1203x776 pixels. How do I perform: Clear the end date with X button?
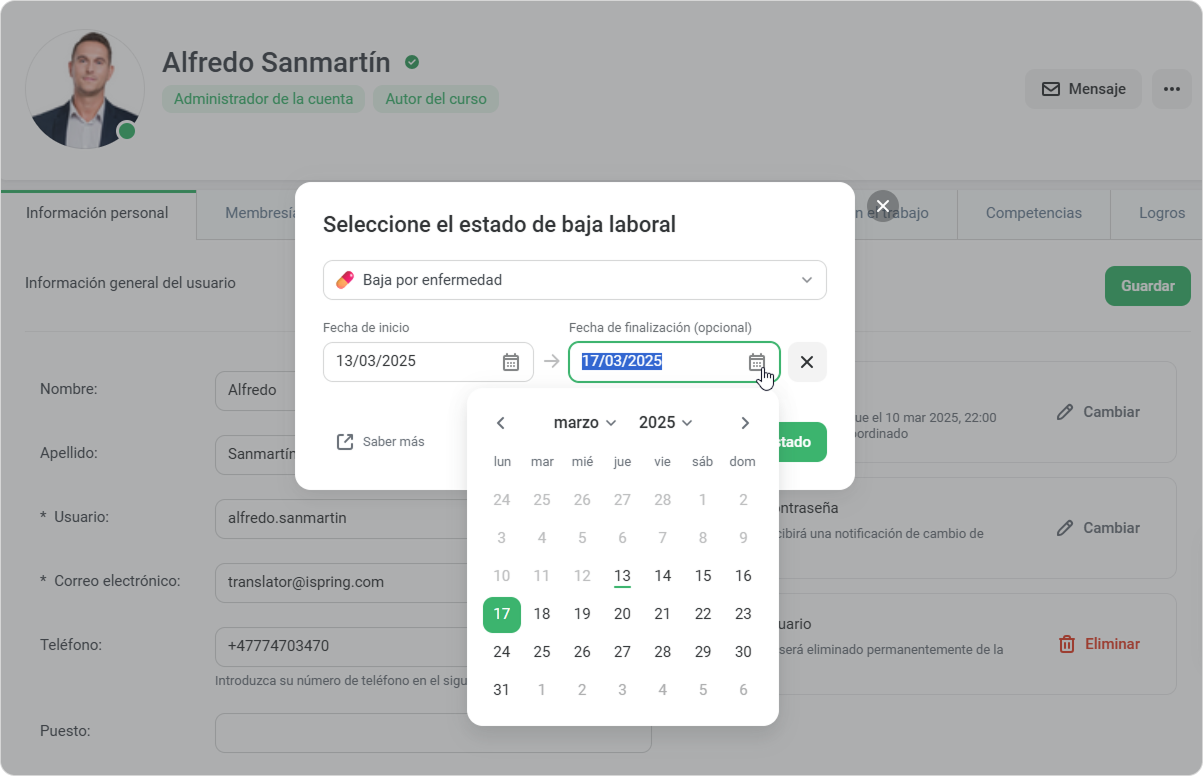[x=807, y=362]
